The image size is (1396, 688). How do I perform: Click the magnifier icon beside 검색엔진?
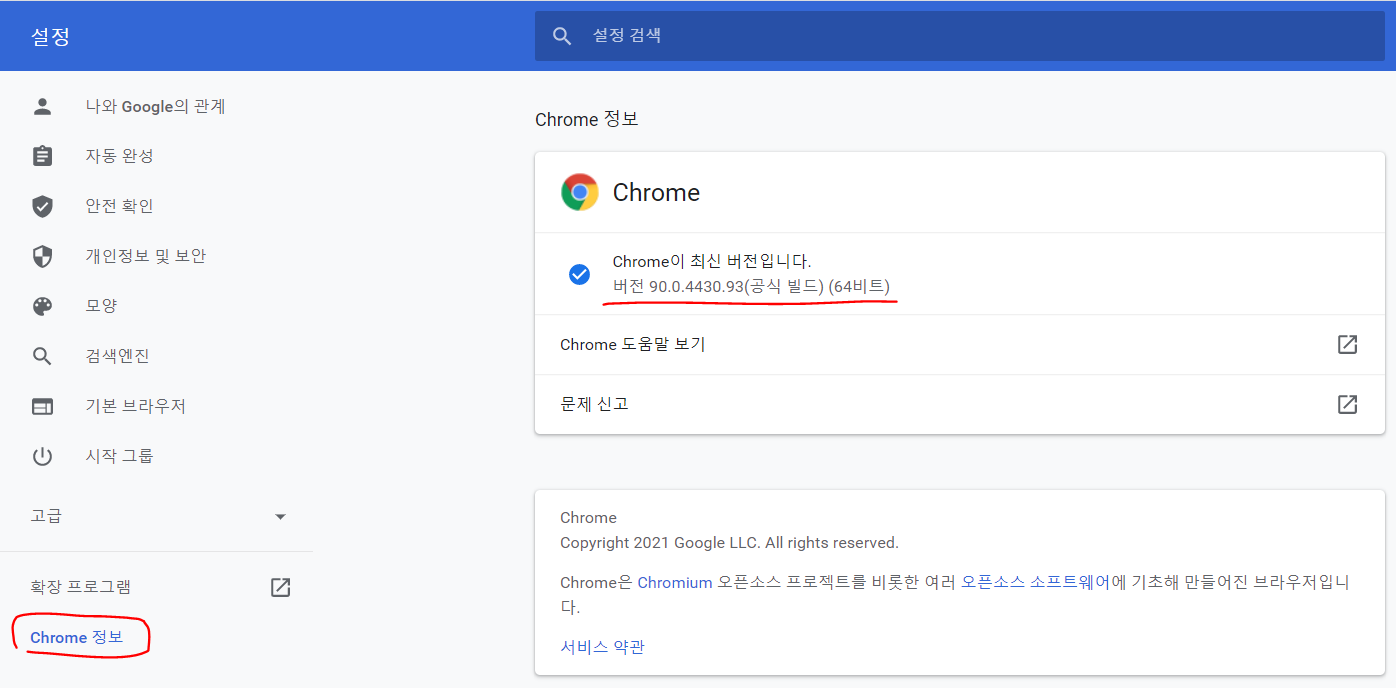(42, 356)
